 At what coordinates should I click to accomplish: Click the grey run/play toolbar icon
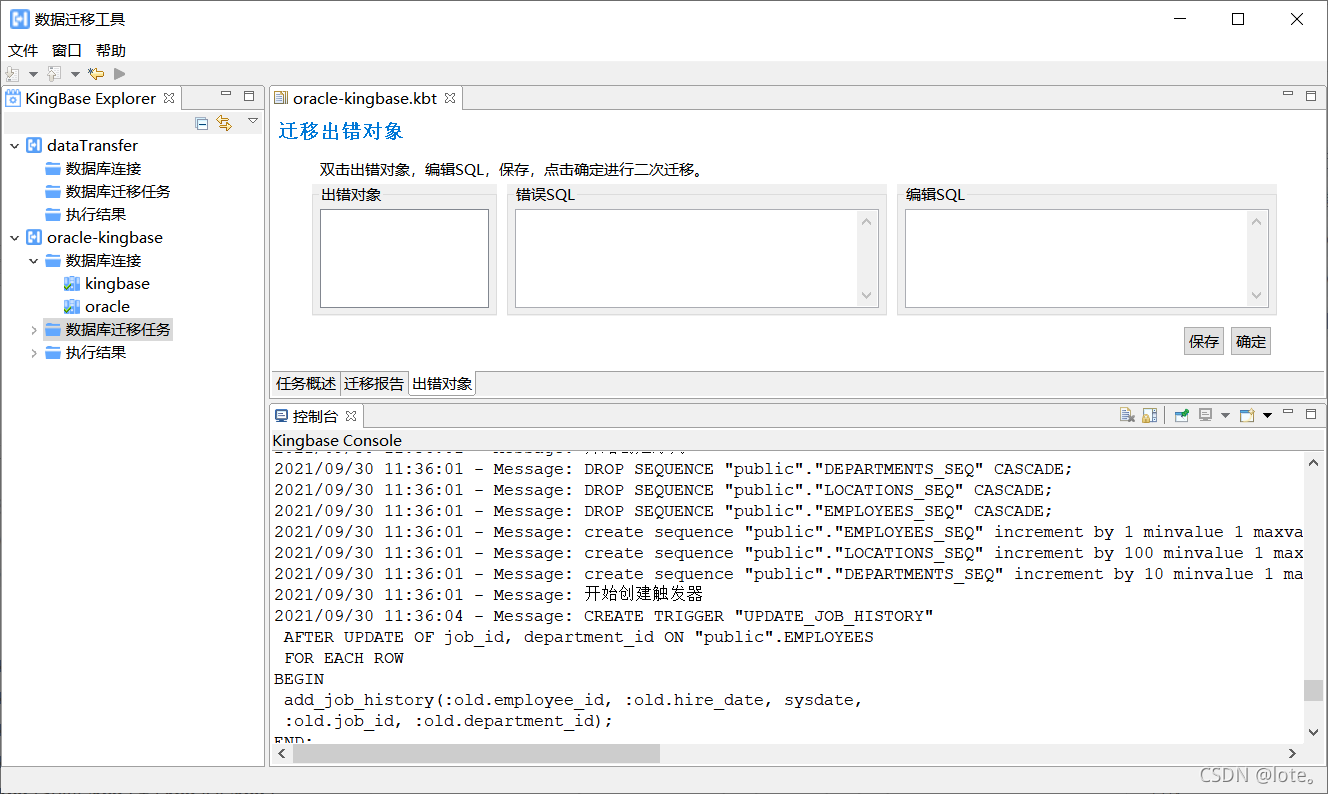point(120,74)
